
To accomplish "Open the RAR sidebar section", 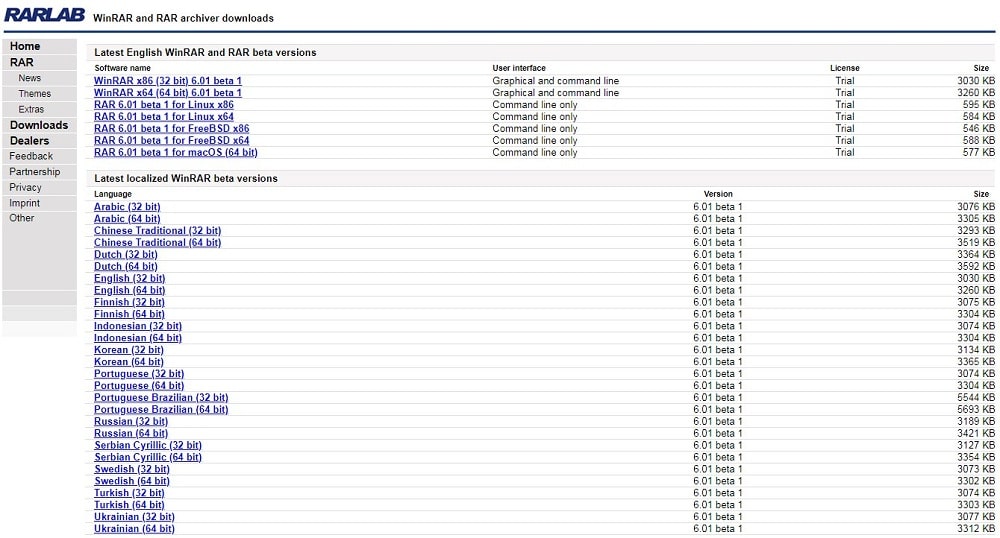I will point(22,62).
